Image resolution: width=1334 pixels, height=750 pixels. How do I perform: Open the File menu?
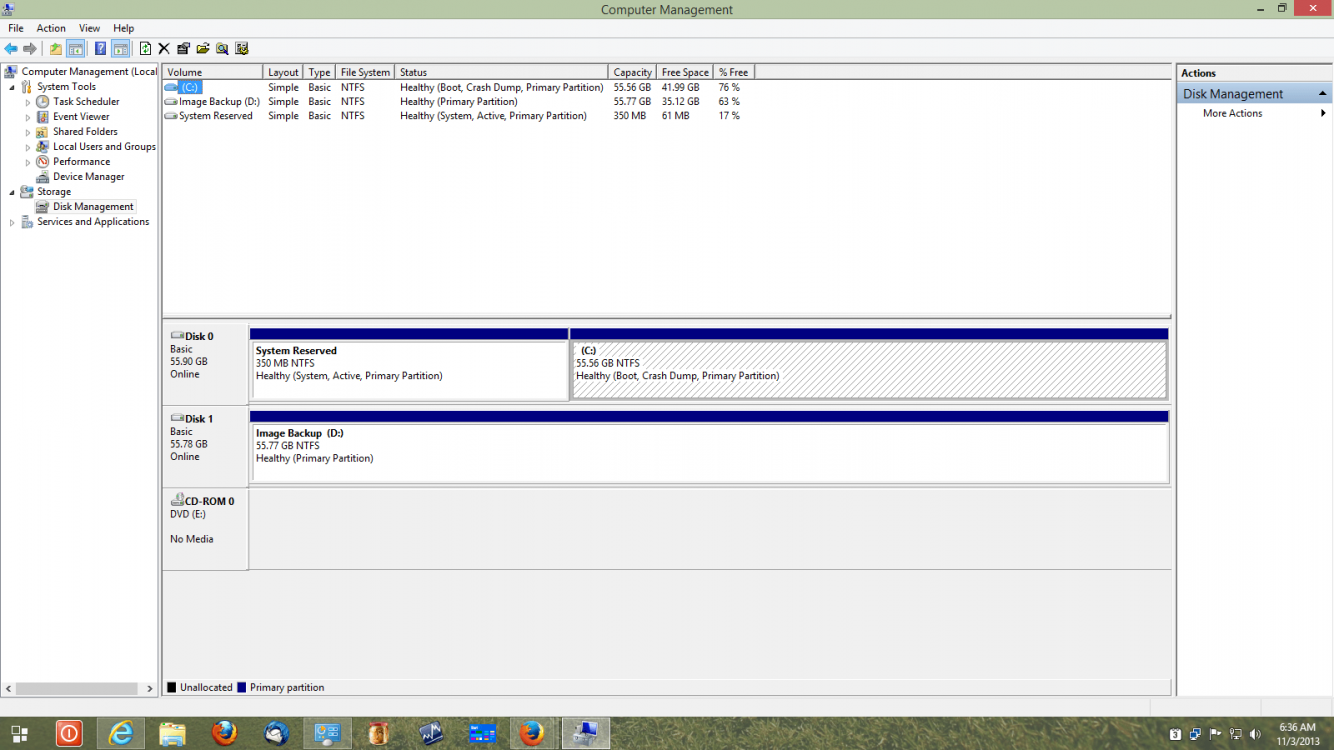[x=16, y=28]
